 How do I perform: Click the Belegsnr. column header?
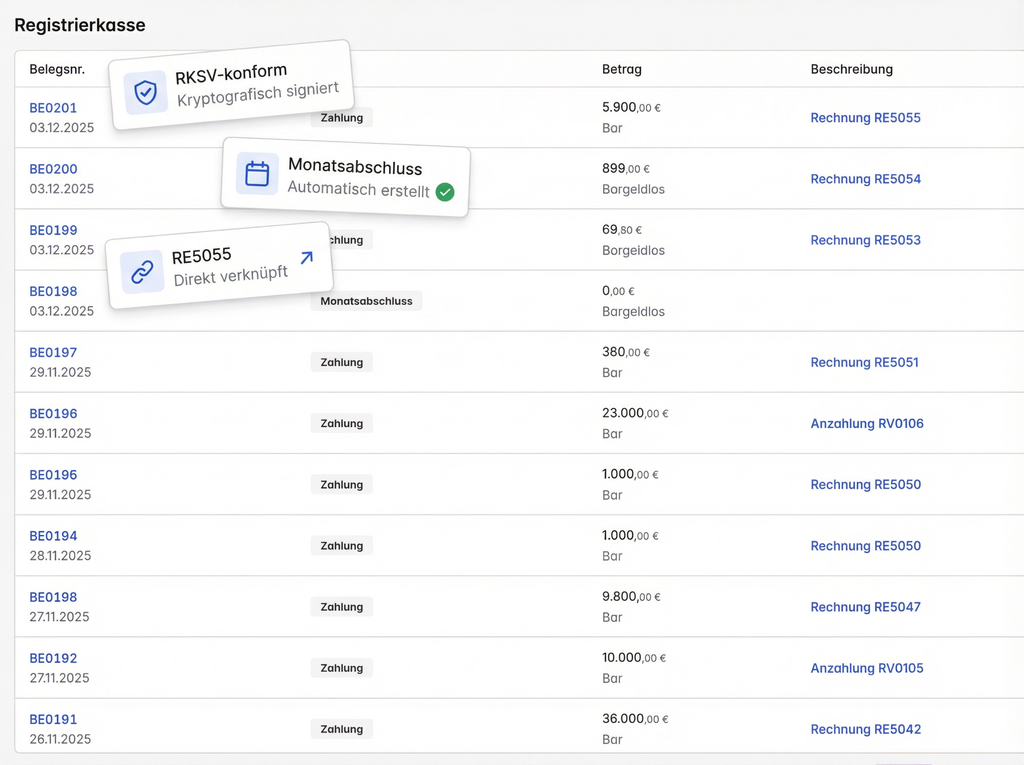coord(57,69)
